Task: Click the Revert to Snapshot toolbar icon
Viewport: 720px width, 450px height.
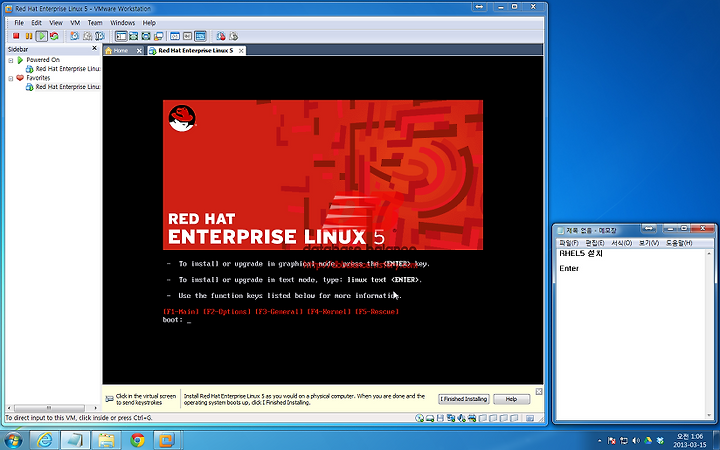Action: point(87,36)
